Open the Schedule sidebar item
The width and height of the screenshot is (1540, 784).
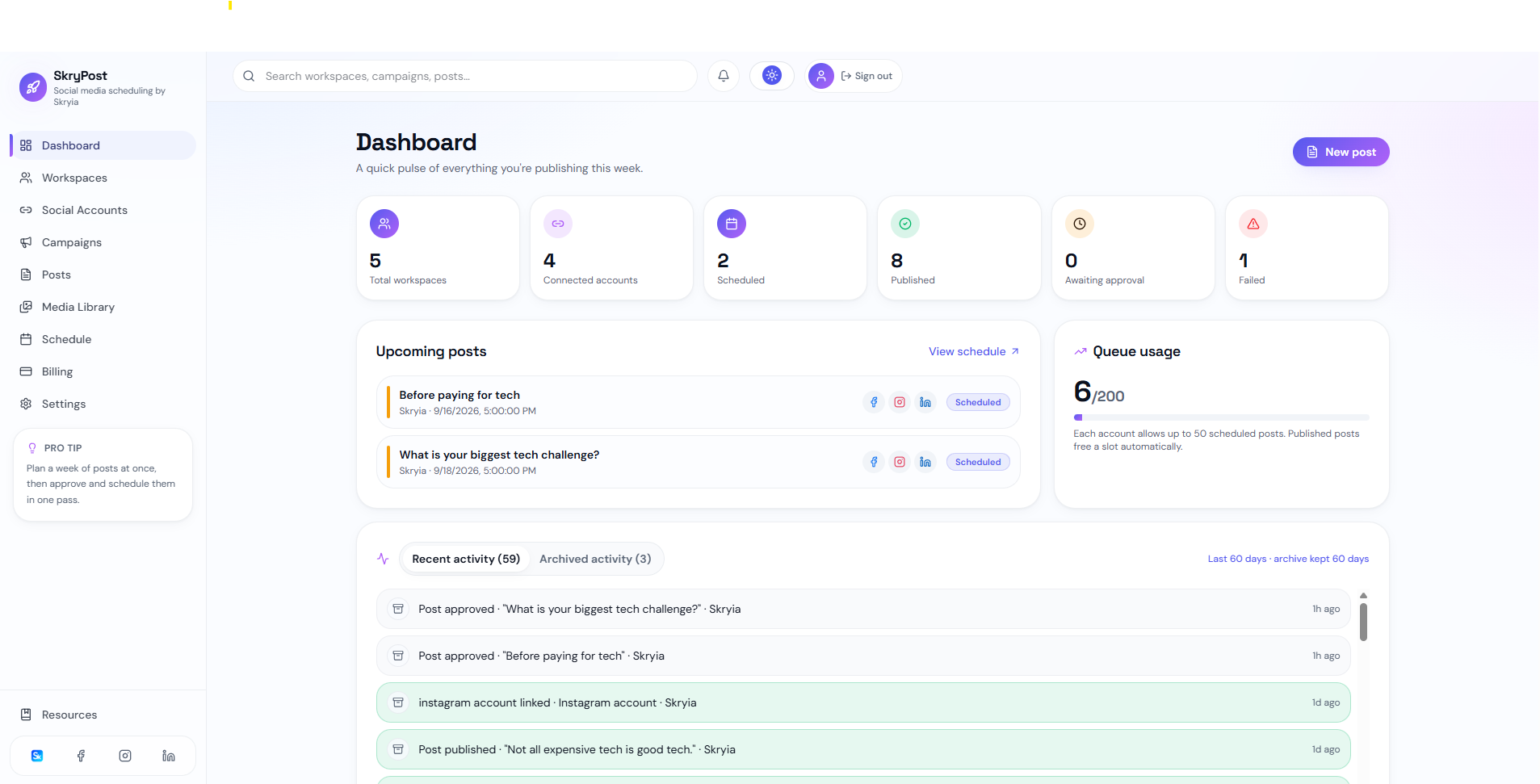point(103,339)
